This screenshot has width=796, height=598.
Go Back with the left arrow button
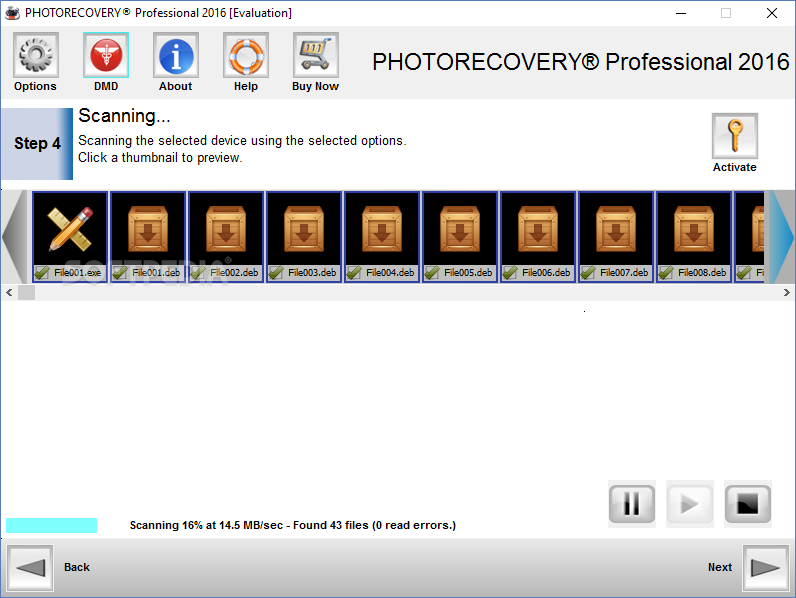point(30,568)
